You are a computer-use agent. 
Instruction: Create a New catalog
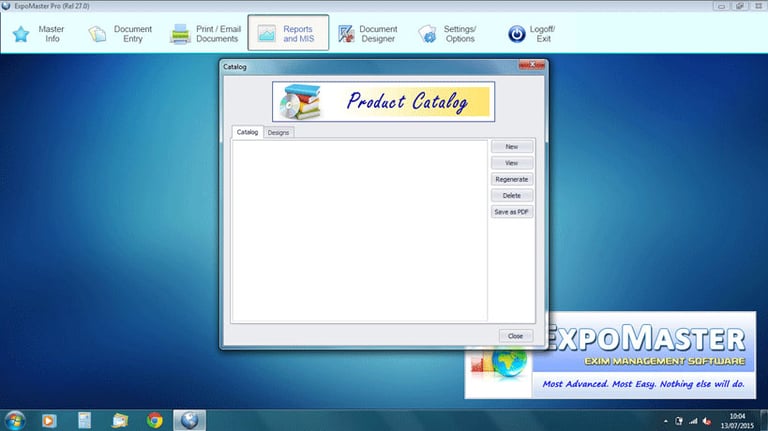pyautogui.click(x=512, y=146)
